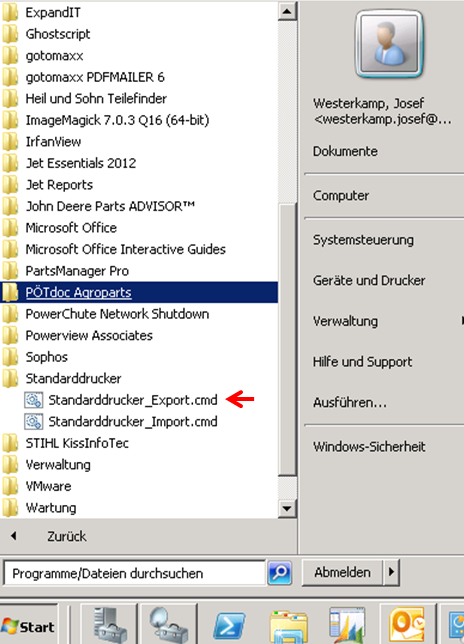Viewport: 464px width, 644px height.
Task: Launch Outlook from the taskbar
Action: pos(408,626)
